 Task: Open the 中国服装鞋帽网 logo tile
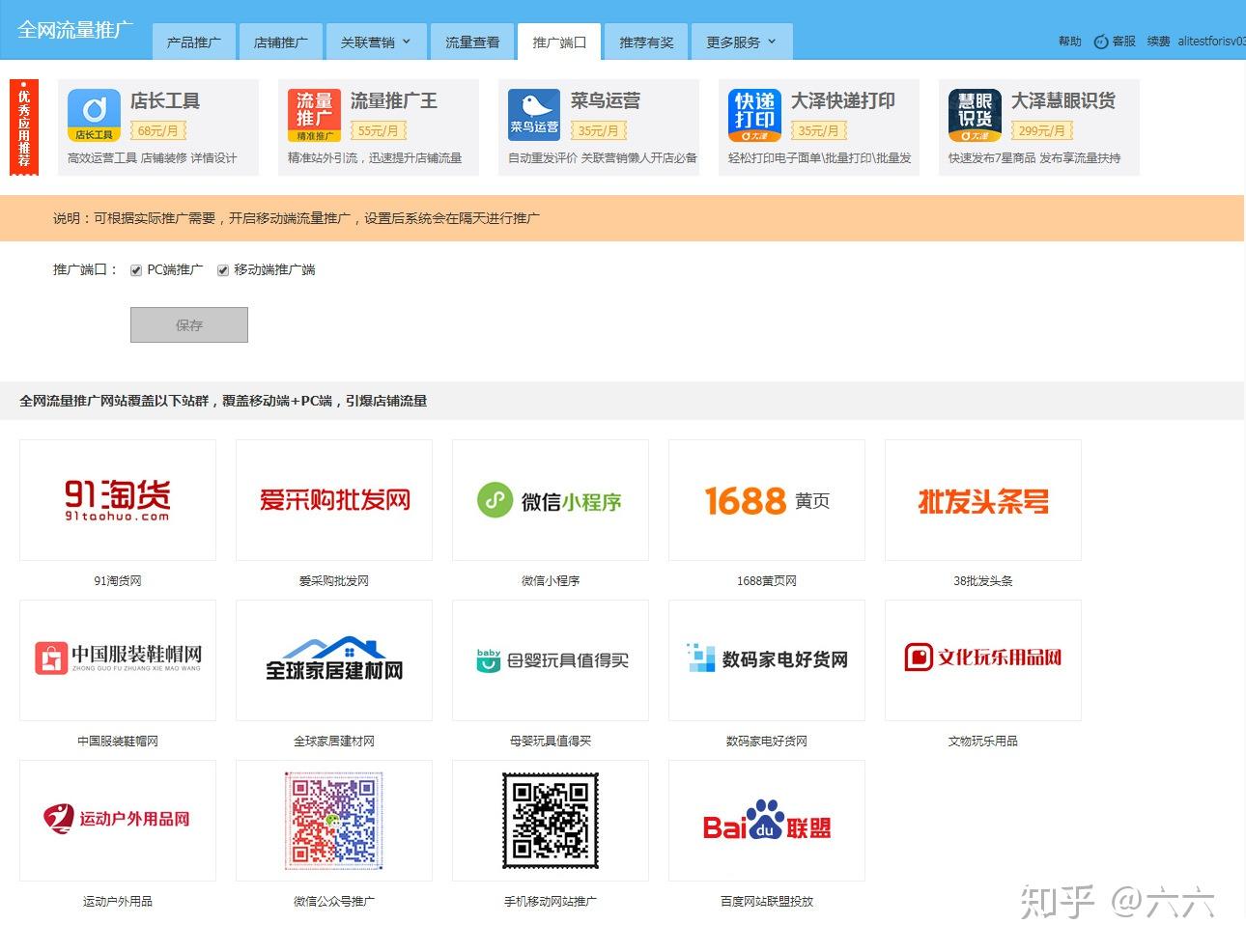click(x=118, y=660)
